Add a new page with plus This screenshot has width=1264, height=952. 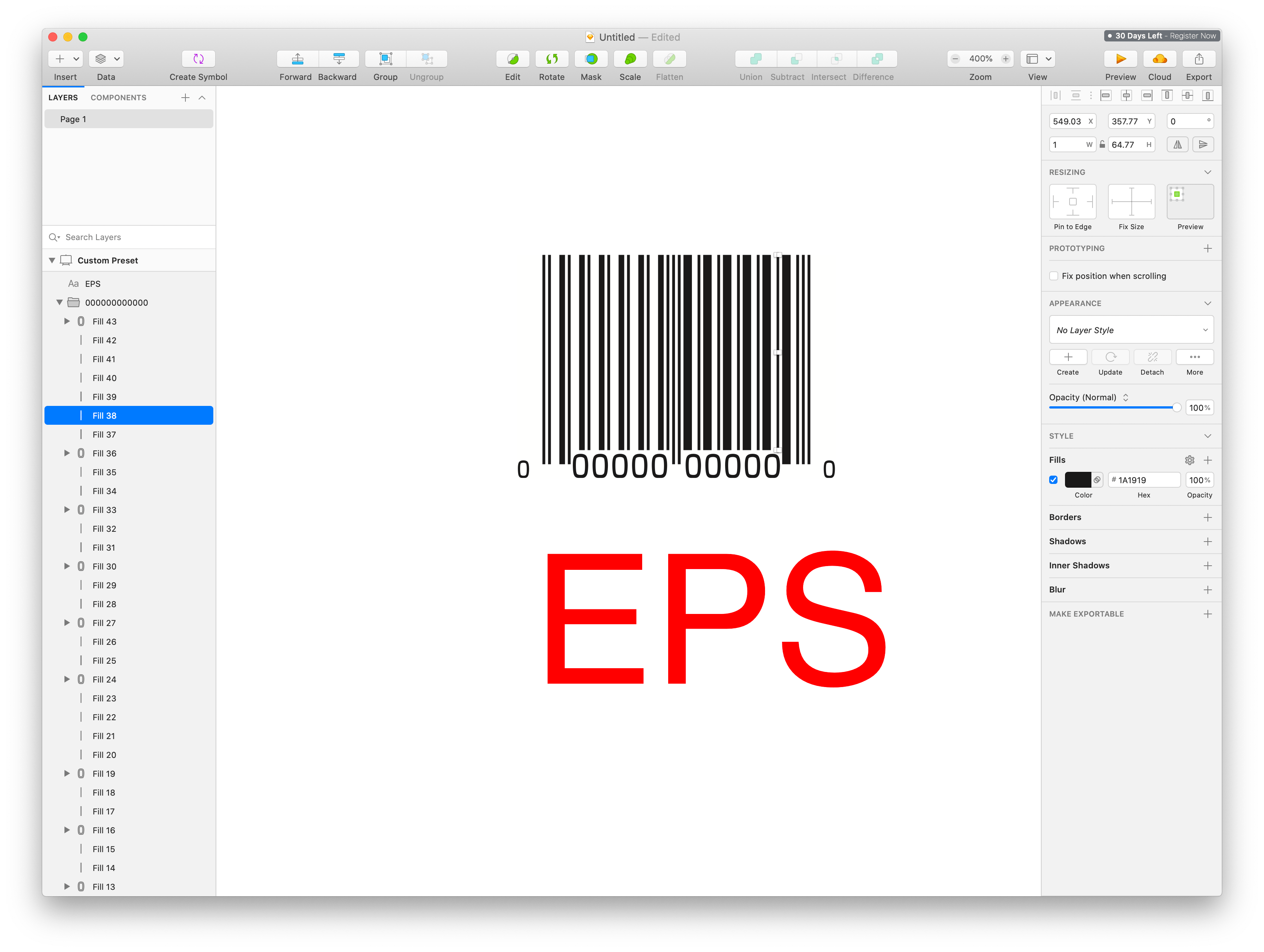tap(185, 98)
